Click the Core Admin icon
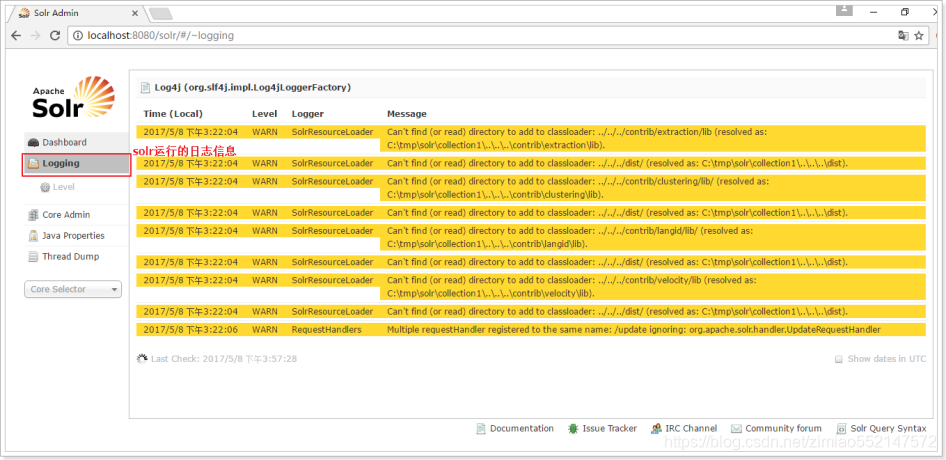Screen dimensions: 946x460 click(x=33, y=215)
